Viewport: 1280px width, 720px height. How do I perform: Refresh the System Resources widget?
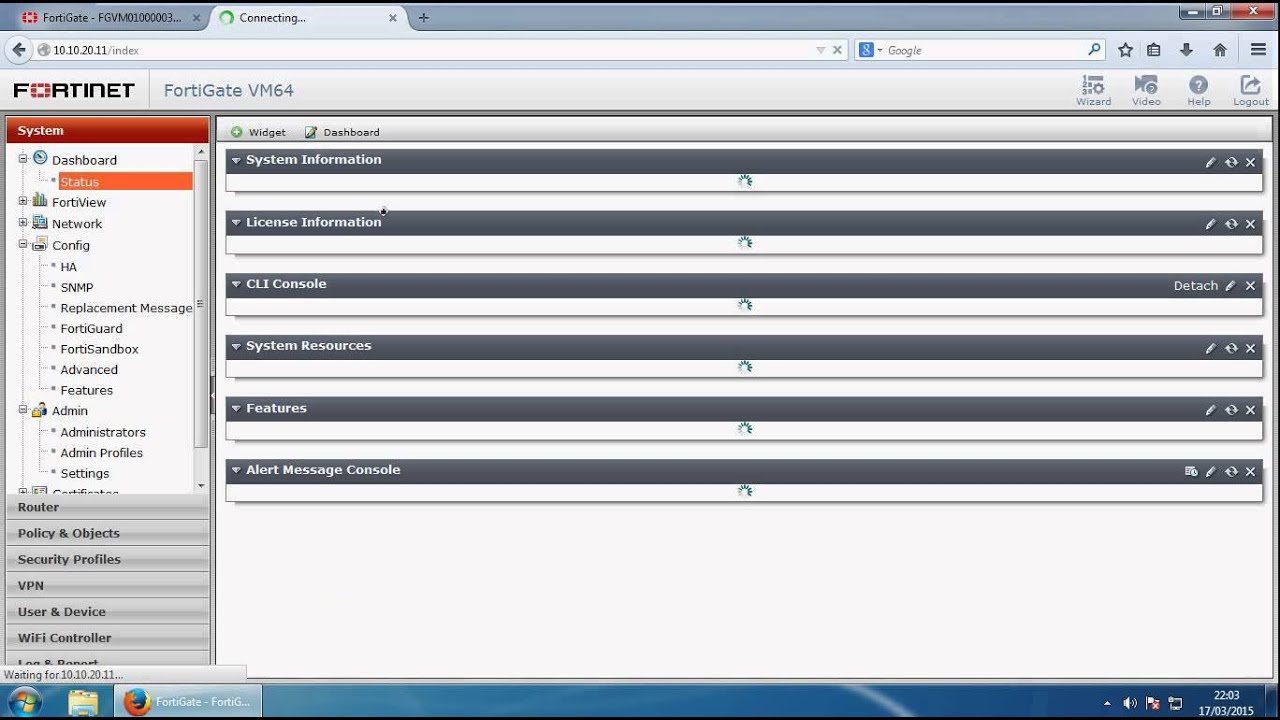point(1231,348)
